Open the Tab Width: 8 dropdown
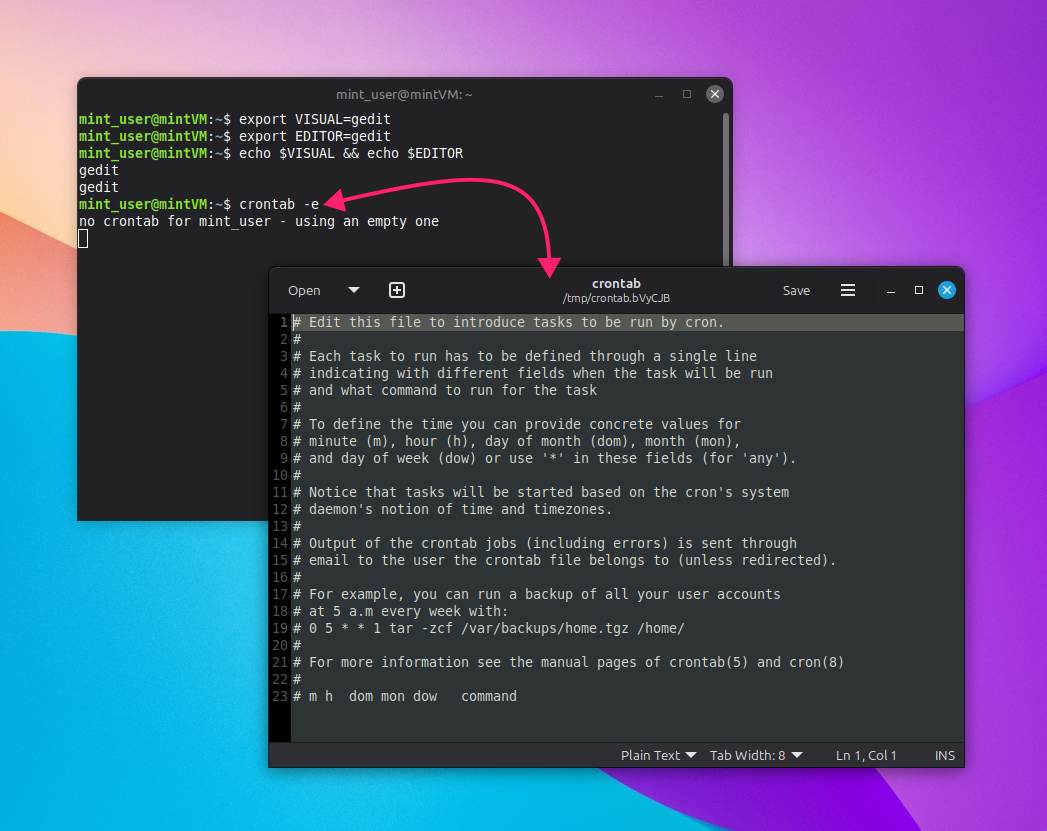The width and height of the screenshot is (1047, 831). (x=755, y=755)
